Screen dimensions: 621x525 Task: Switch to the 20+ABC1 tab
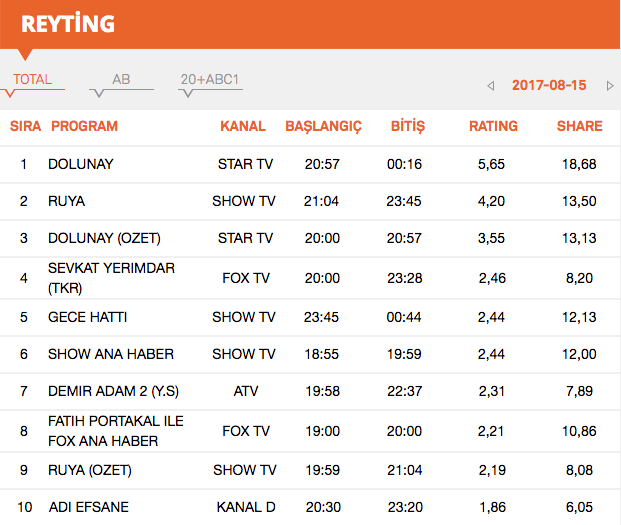point(210,80)
